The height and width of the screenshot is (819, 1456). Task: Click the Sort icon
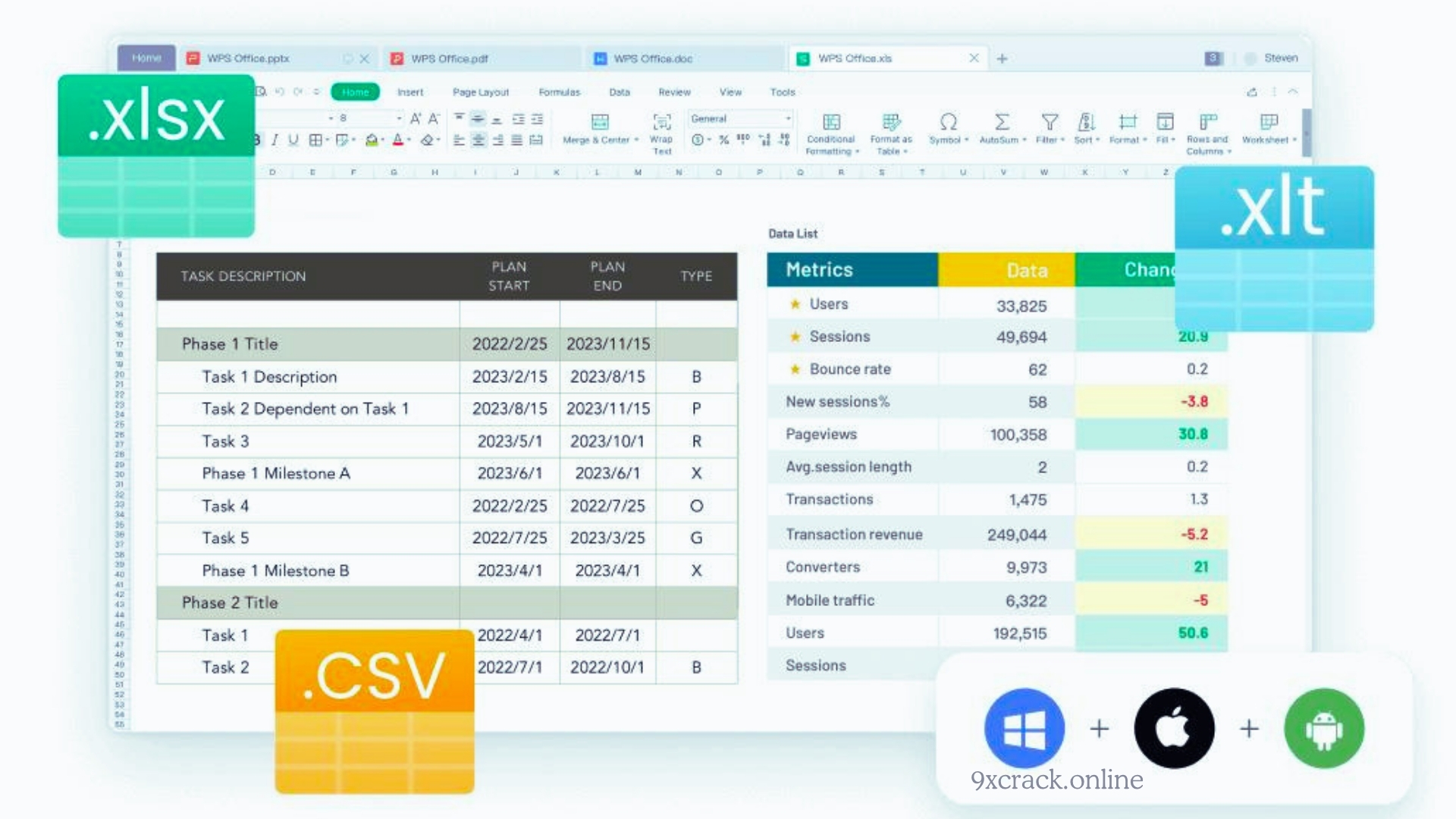coord(1086,121)
